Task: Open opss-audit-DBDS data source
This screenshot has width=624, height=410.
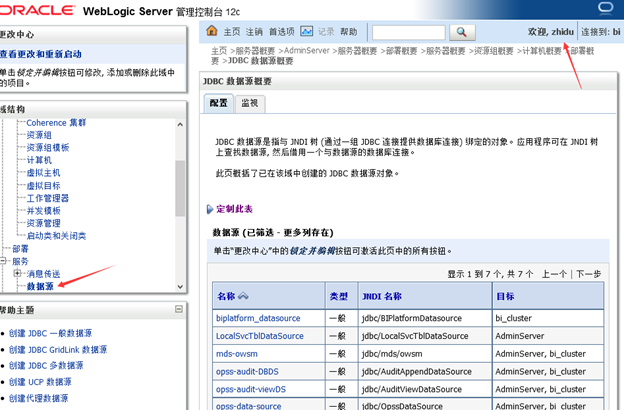Action: point(247,371)
